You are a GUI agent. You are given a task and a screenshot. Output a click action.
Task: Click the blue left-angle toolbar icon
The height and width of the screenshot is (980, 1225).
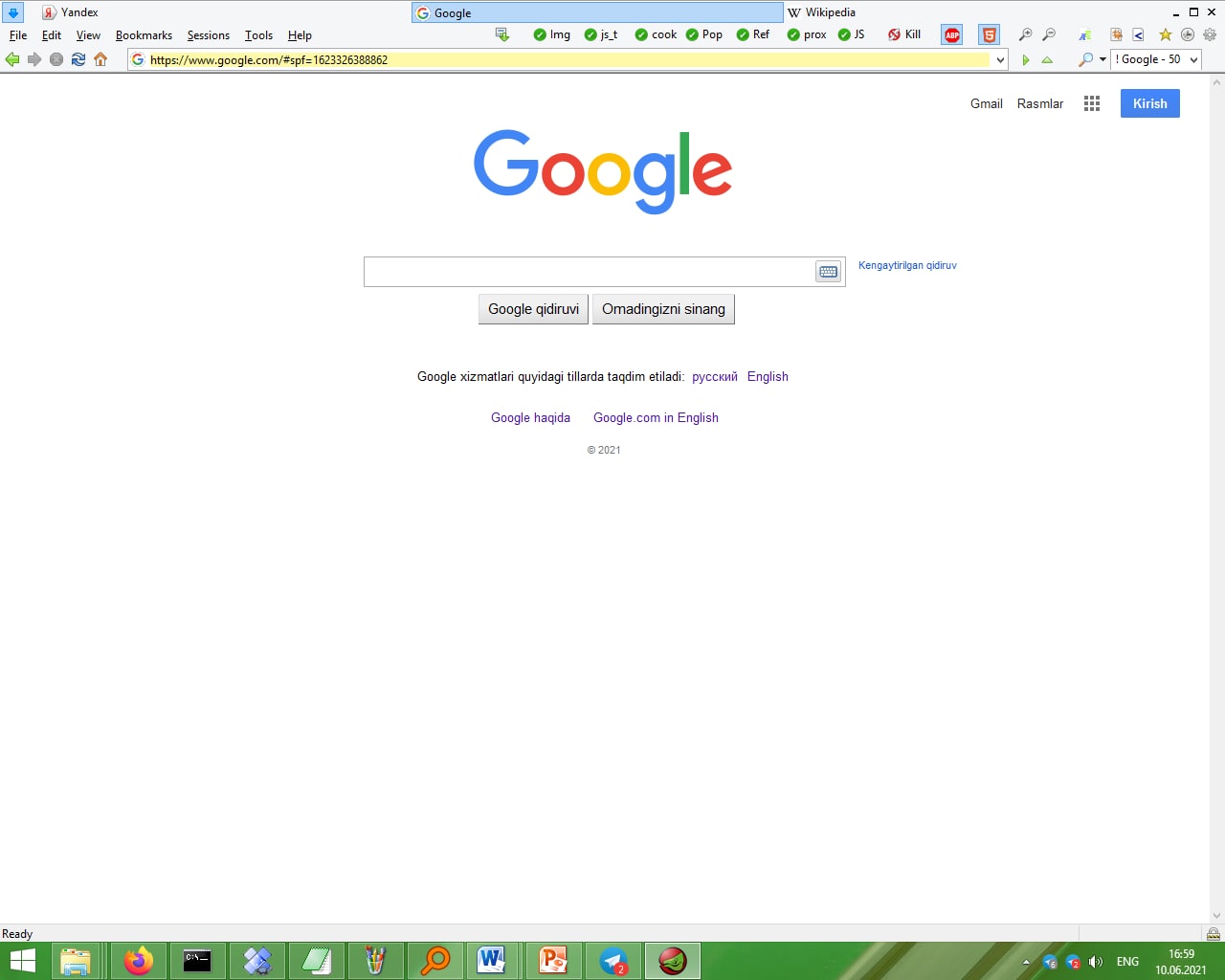[1138, 34]
